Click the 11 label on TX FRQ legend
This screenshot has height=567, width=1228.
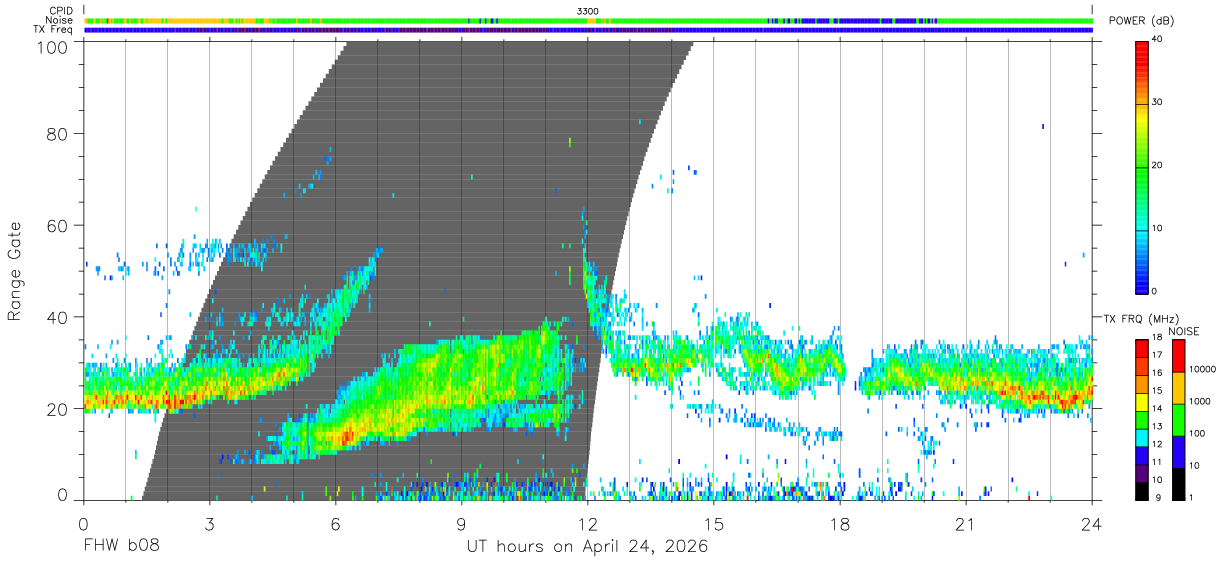1157,462
